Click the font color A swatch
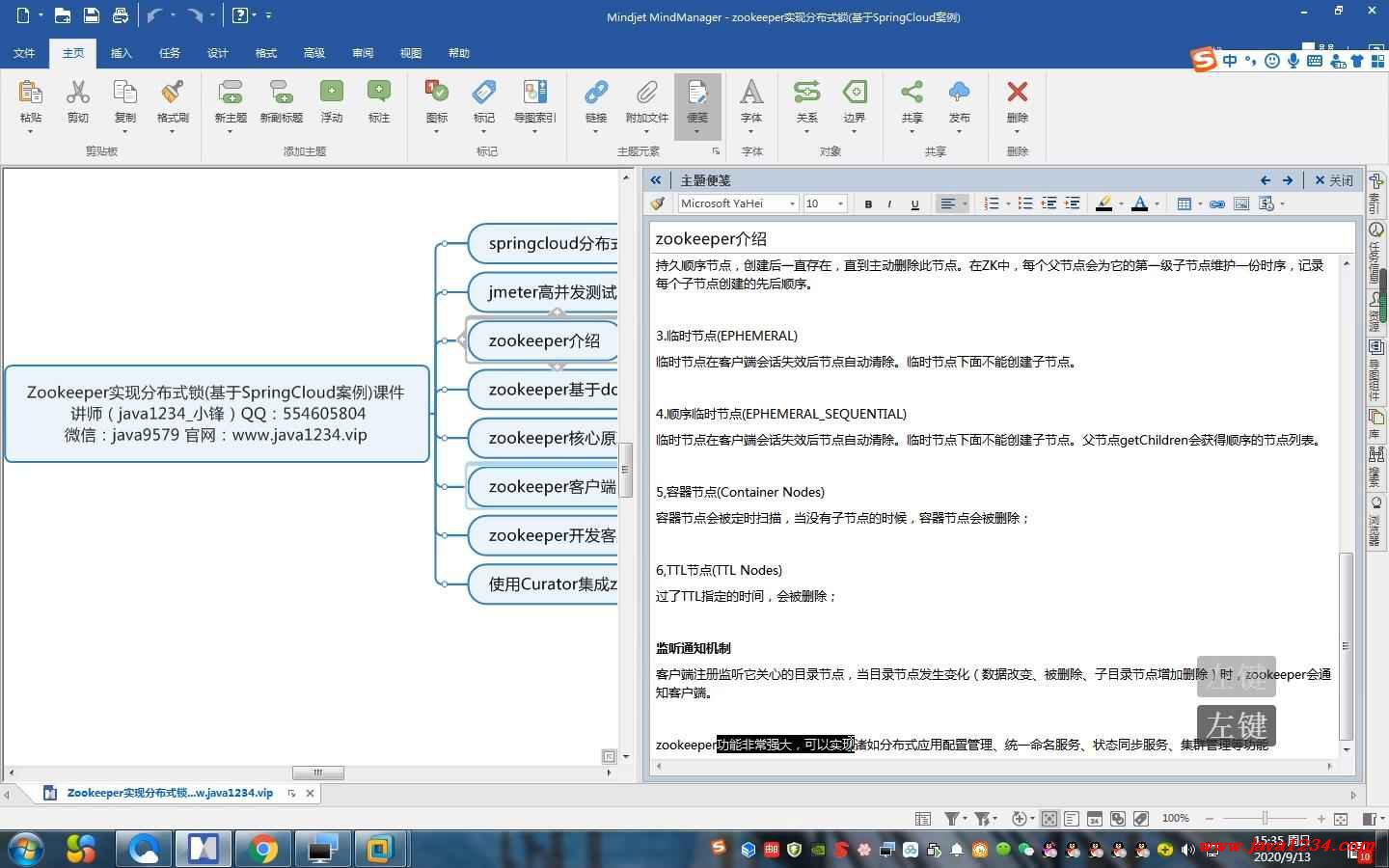 point(1140,203)
